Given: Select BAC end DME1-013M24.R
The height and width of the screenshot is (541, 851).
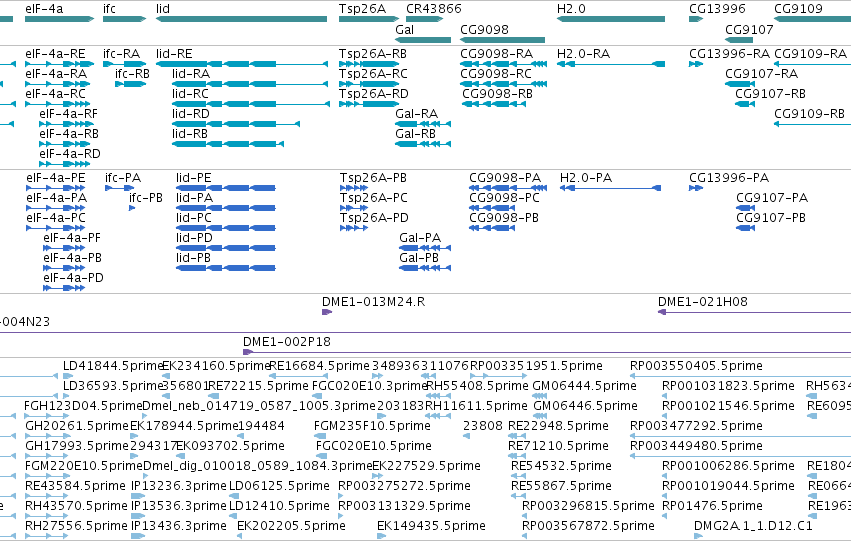Looking at the screenshot, I should [x=373, y=302].
